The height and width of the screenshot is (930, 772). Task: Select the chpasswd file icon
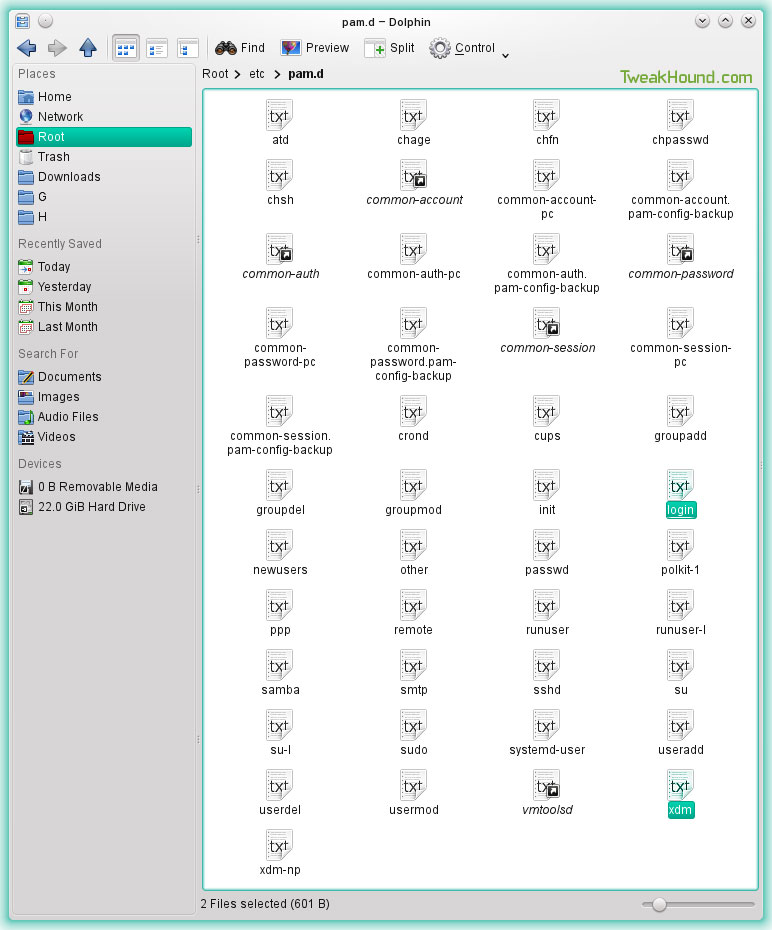tap(680, 116)
